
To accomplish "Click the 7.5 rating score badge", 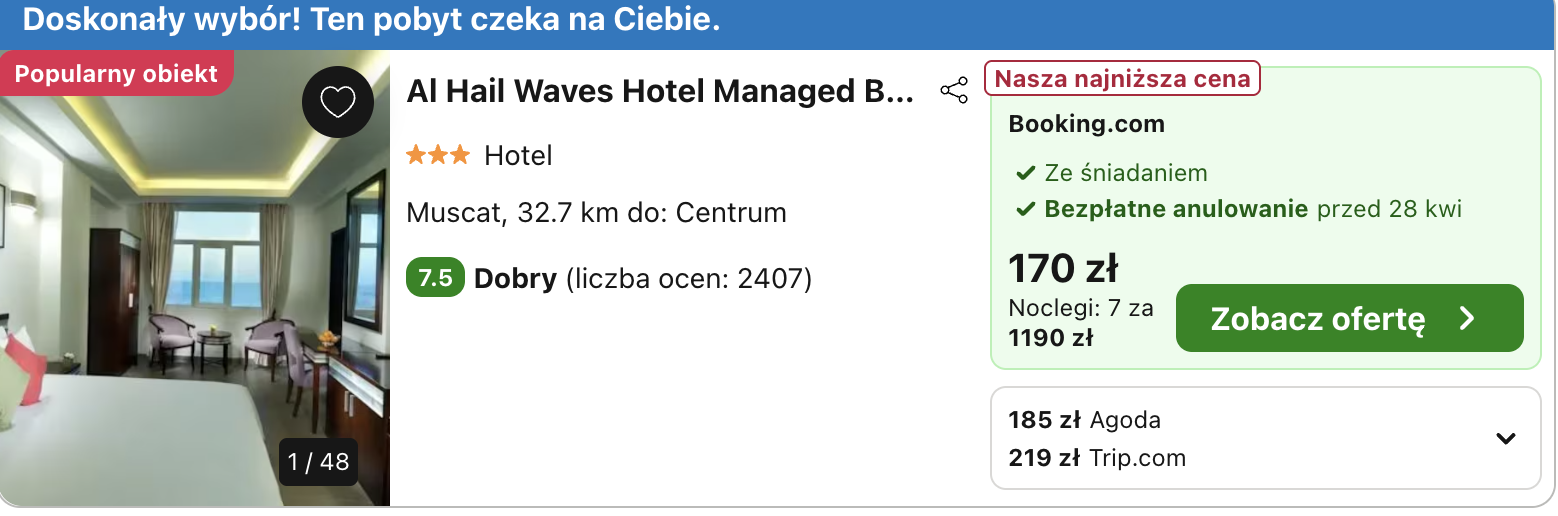I will (435, 278).
